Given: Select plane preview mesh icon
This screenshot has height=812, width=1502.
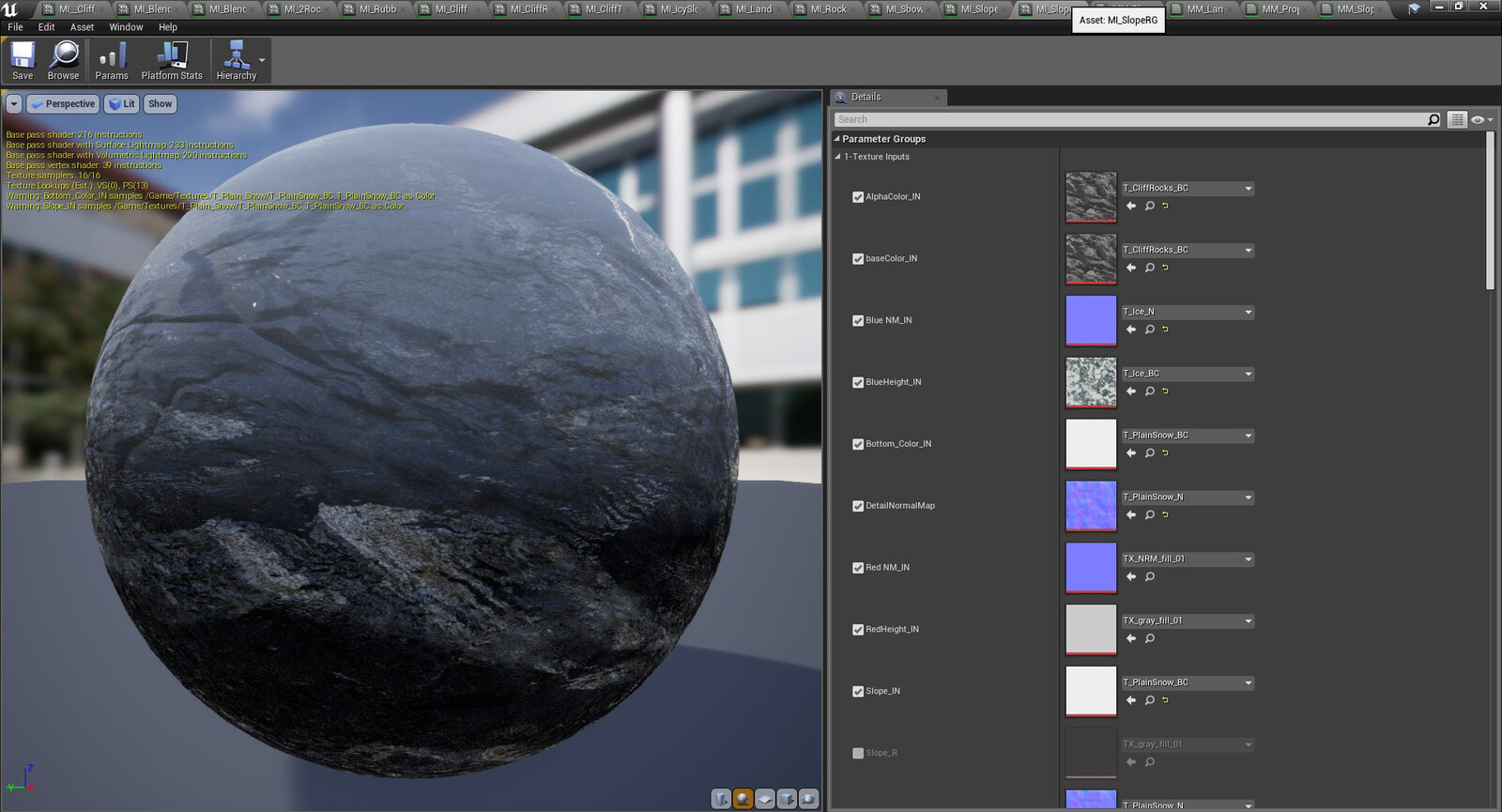Looking at the screenshot, I should 765,799.
